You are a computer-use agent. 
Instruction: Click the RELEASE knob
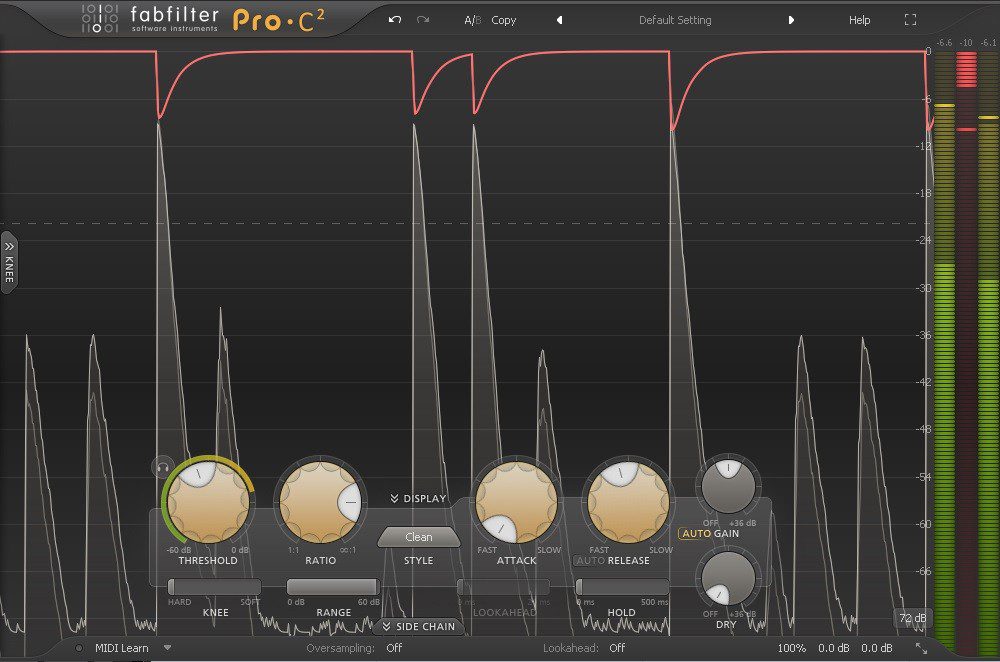click(x=628, y=502)
